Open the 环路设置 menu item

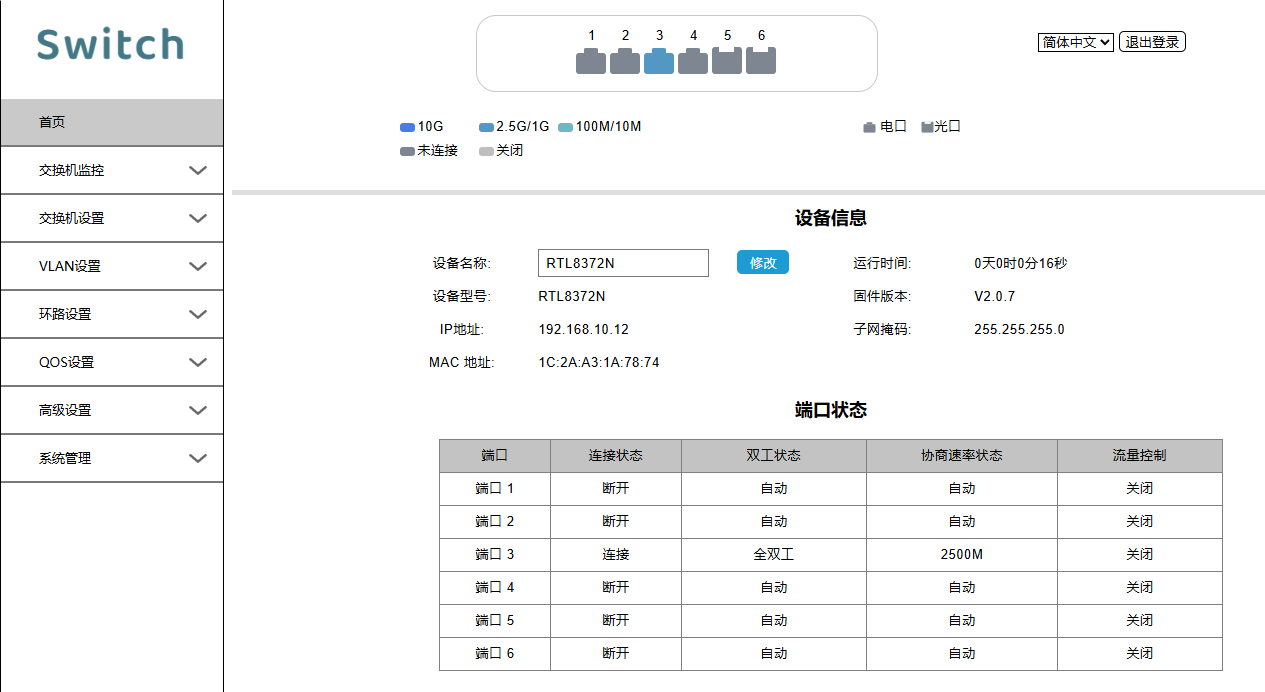click(112, 314)
